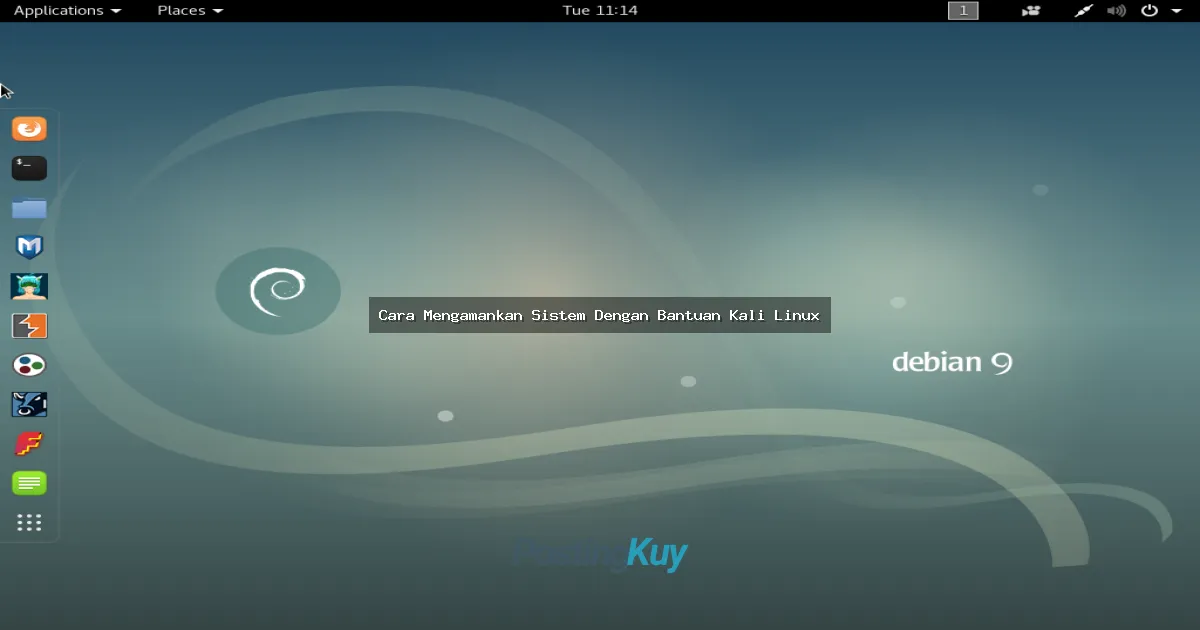Launch Faraday IDE red F icon
1200x630 pixels.
pyautogui.click(x=29, y=444)
